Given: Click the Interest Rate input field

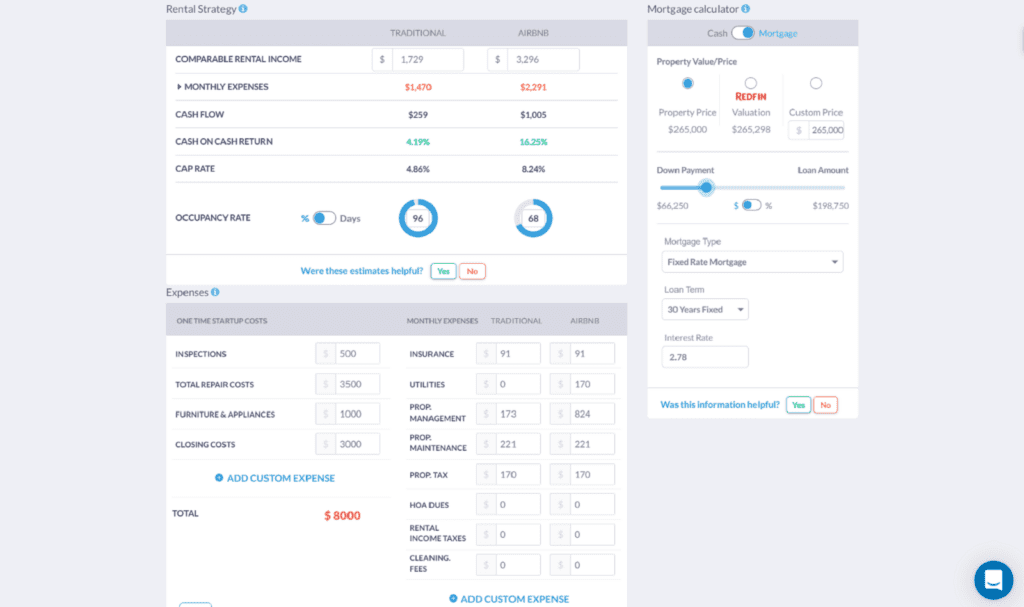Looking at the screenshot, I should click(705, 356).
